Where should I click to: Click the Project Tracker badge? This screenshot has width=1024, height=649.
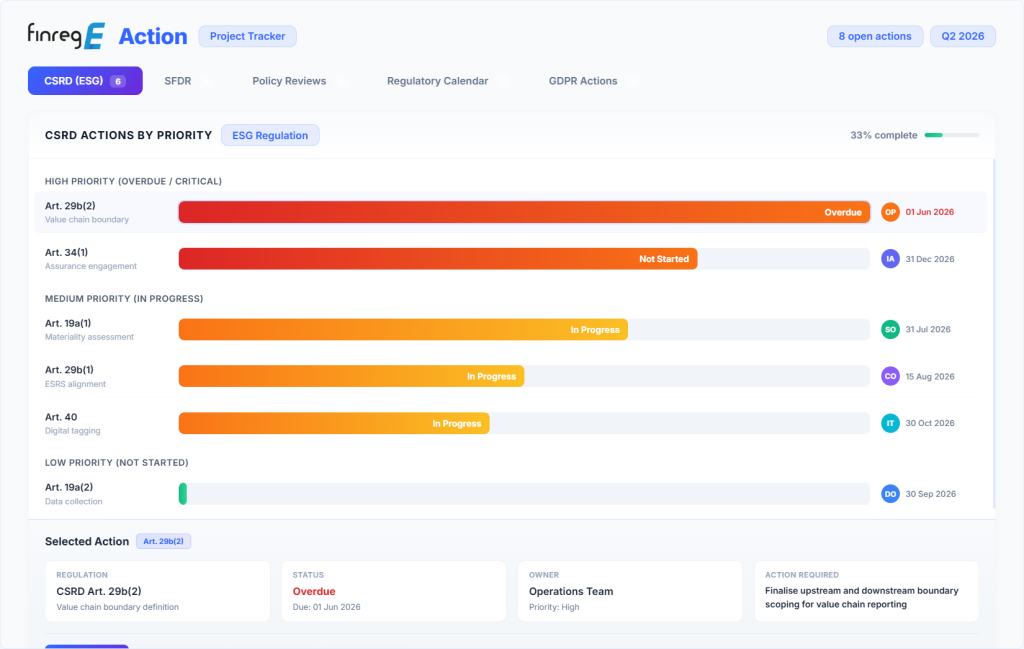coord(248,37)
